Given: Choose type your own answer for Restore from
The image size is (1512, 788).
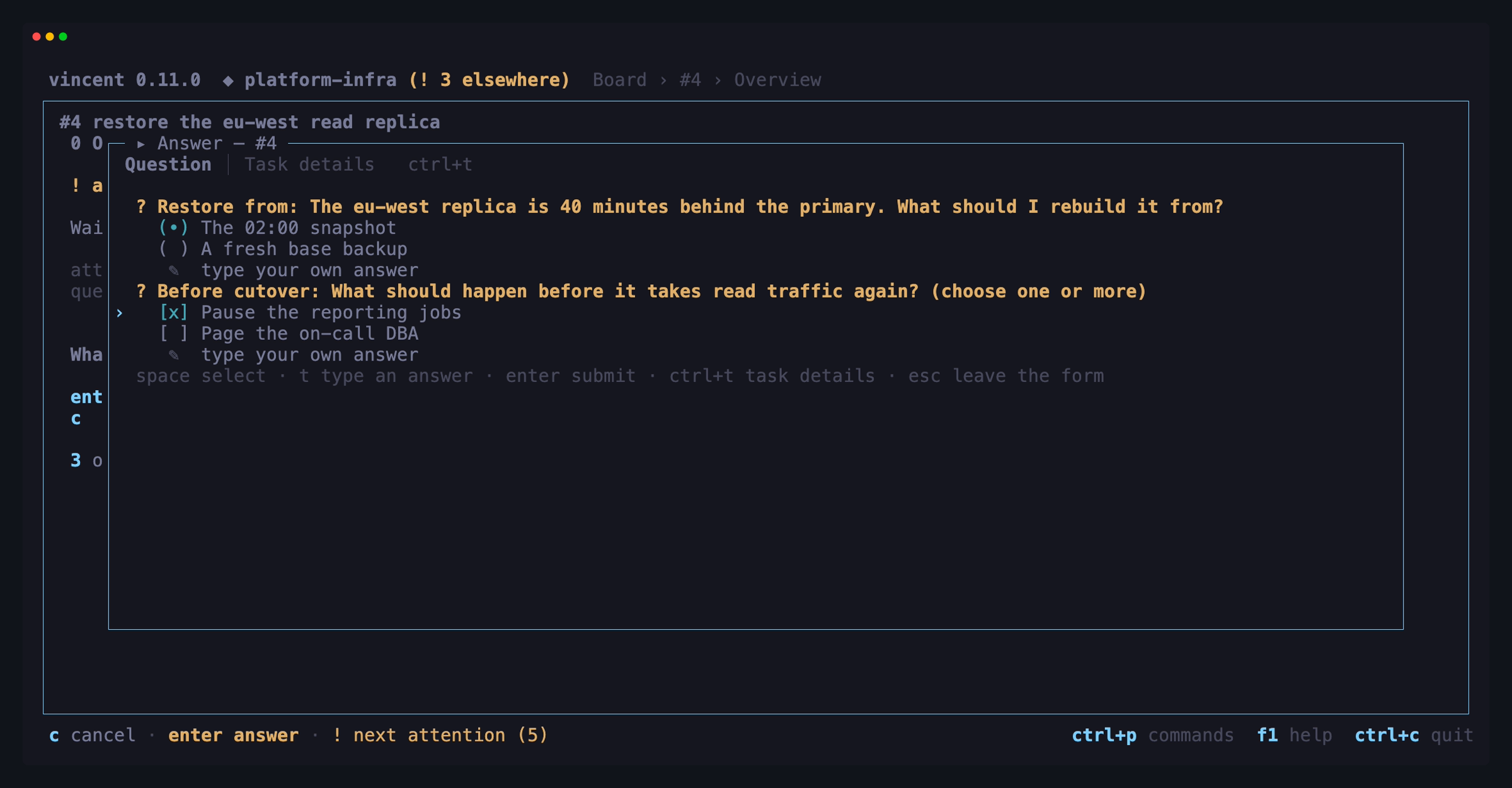Looking at the screenshot, I should 309,270.
